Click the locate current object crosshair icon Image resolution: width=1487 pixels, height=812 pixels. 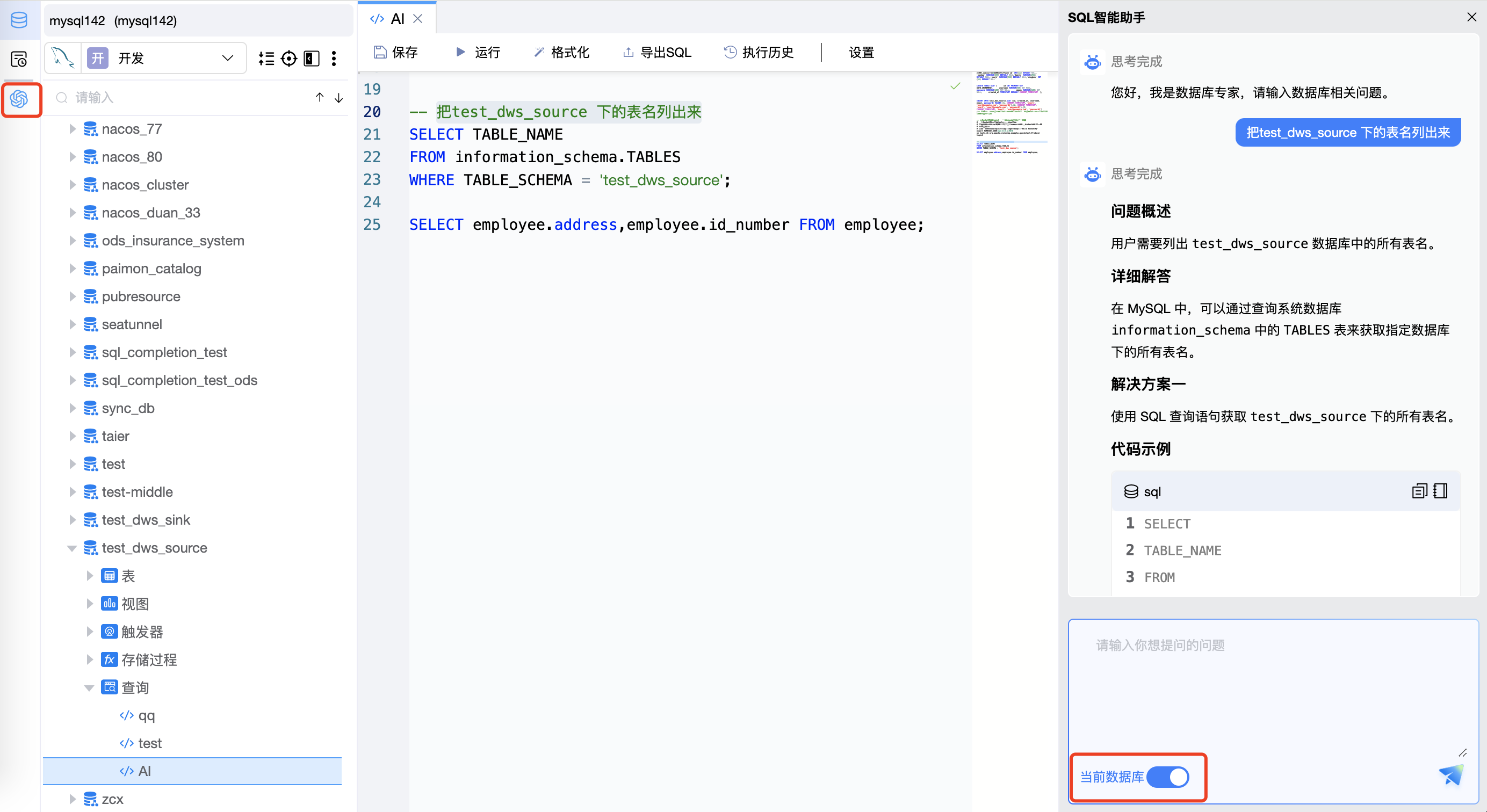click(289, 59)
